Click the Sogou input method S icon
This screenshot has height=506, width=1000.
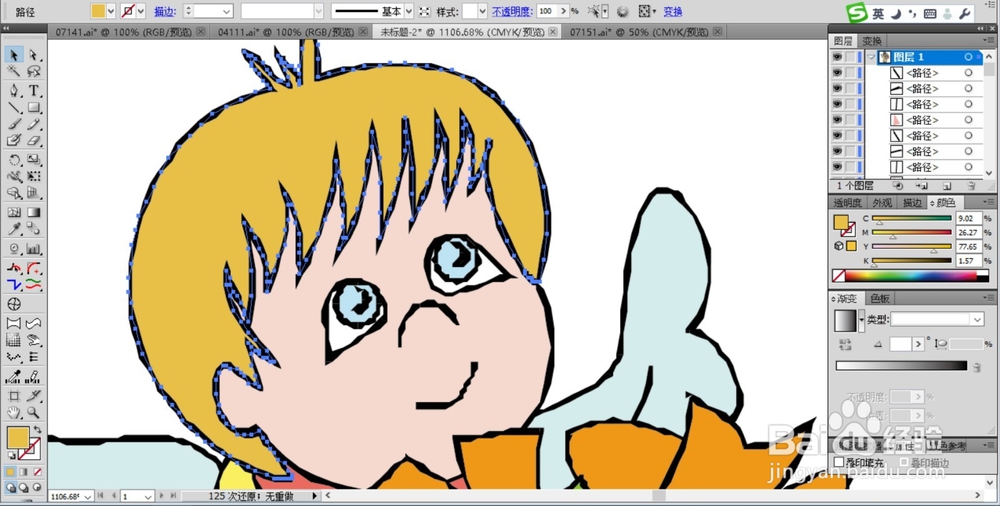coord(857,12)
